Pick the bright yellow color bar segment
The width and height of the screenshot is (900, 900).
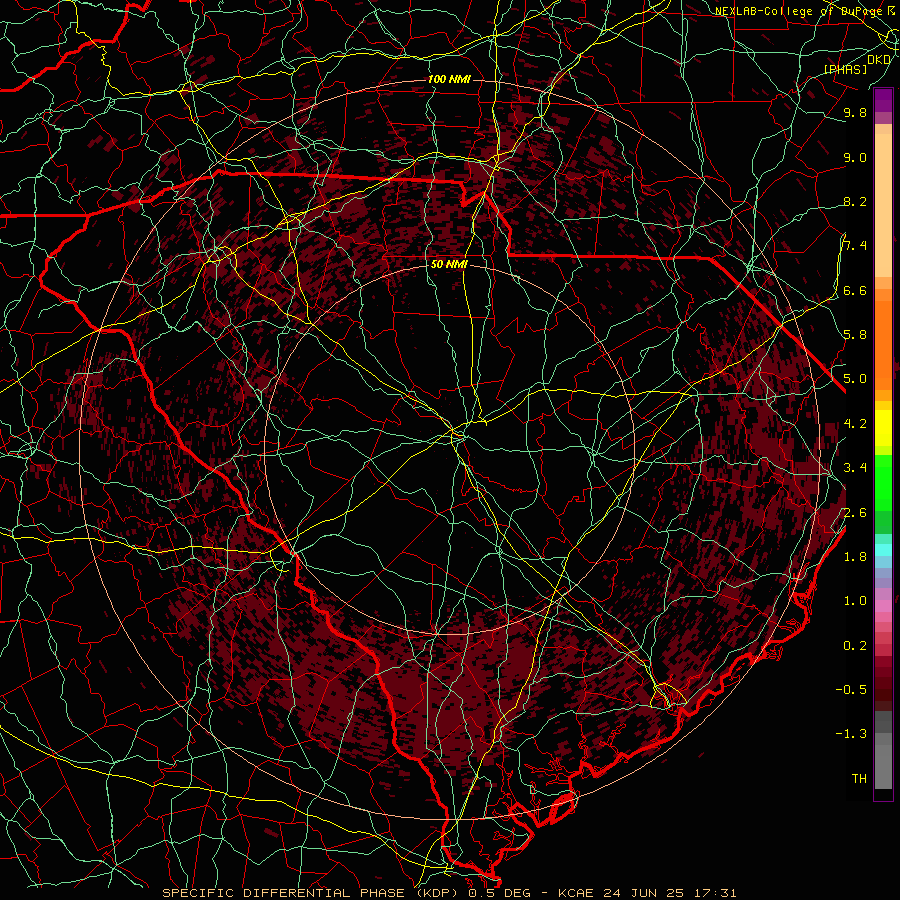[883, 428]
